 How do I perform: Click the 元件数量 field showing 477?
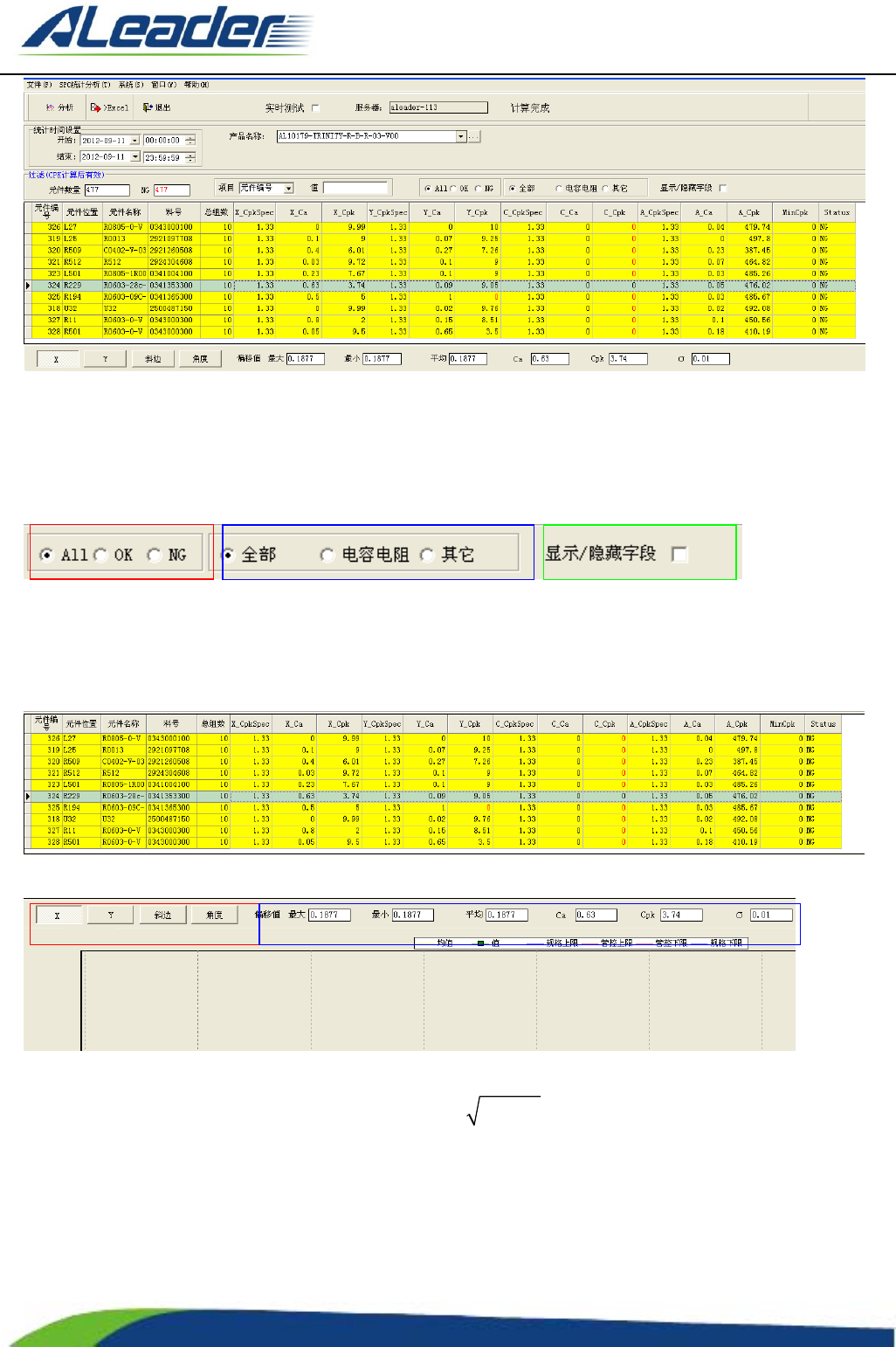click(x=107, y=190)
